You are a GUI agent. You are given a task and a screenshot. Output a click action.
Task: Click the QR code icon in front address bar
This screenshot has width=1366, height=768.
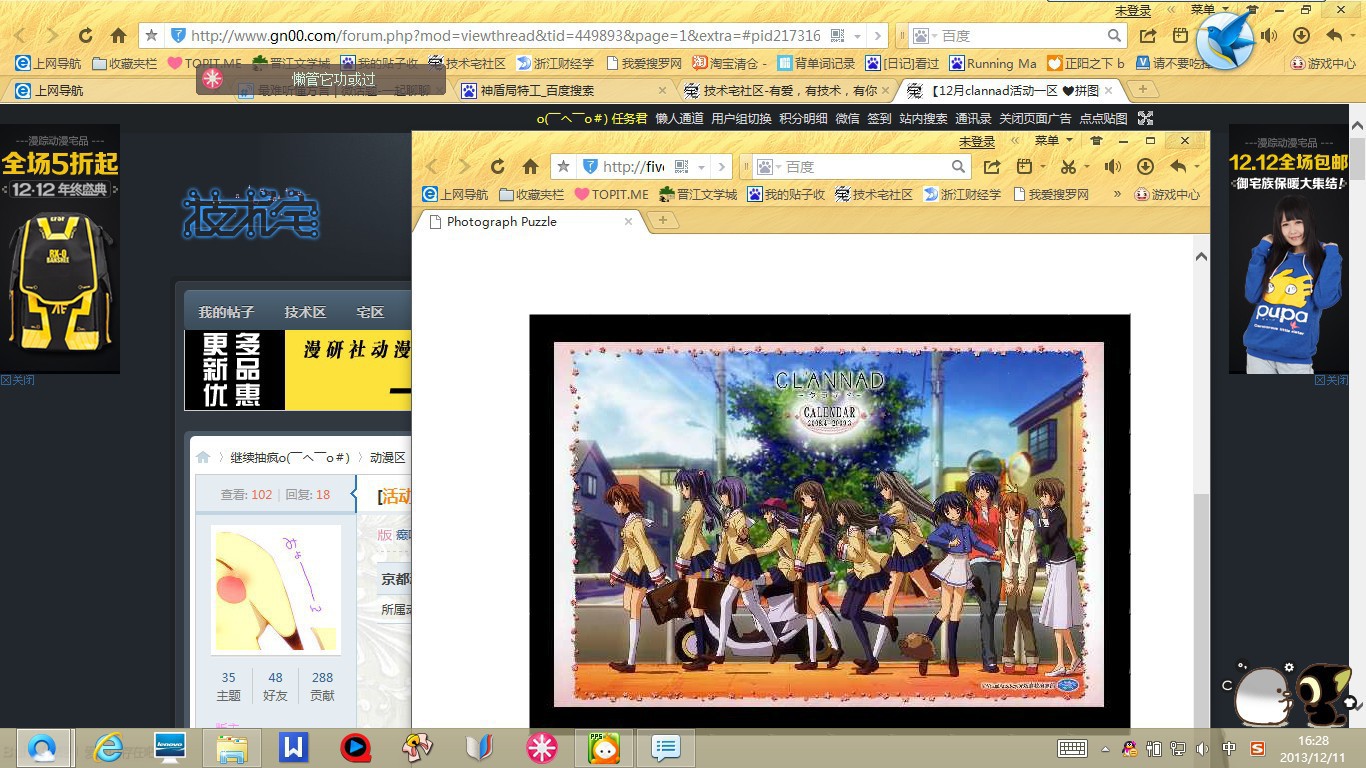pyautogui.click(x=682, y=167)
